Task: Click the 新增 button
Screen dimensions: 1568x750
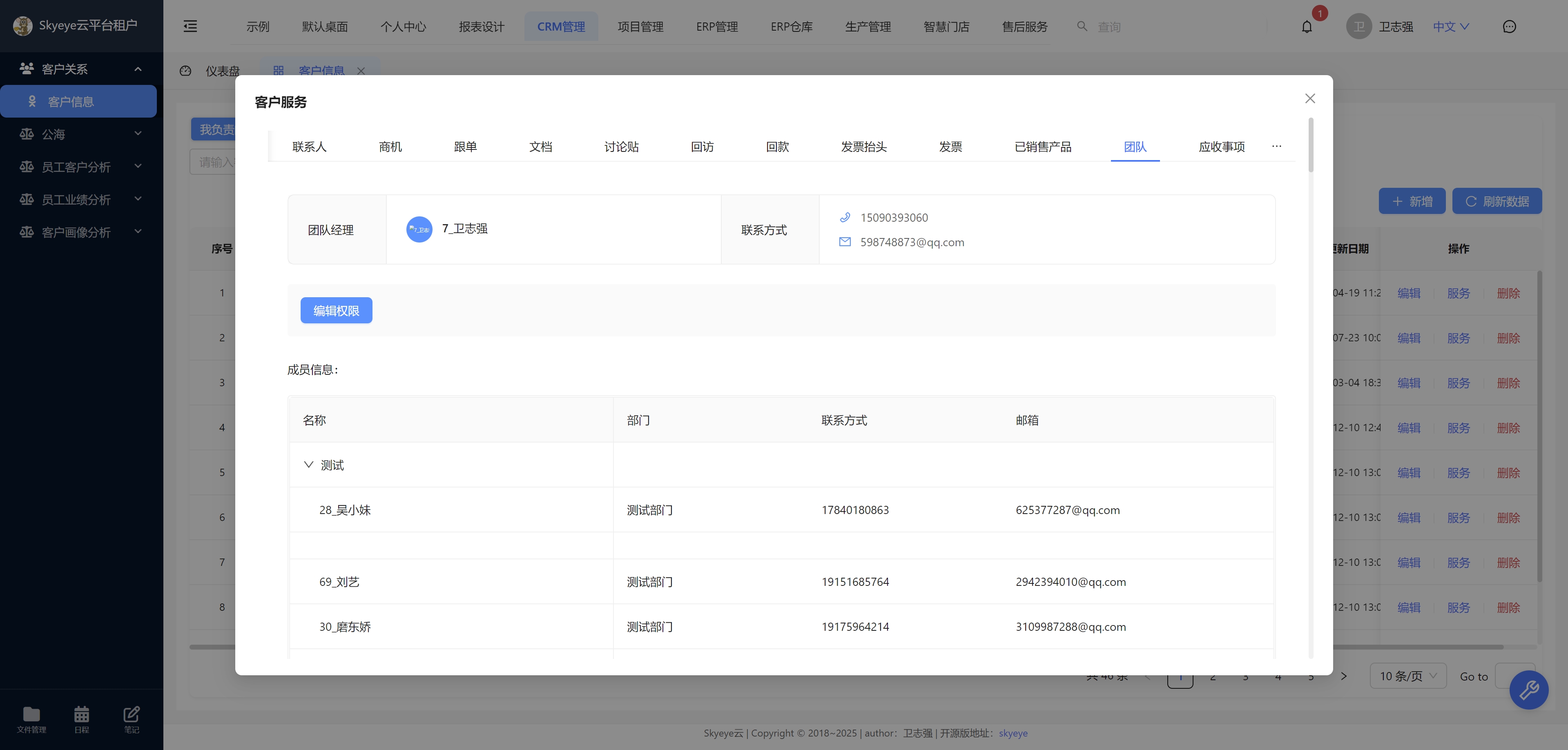Action: [1412, 201]
